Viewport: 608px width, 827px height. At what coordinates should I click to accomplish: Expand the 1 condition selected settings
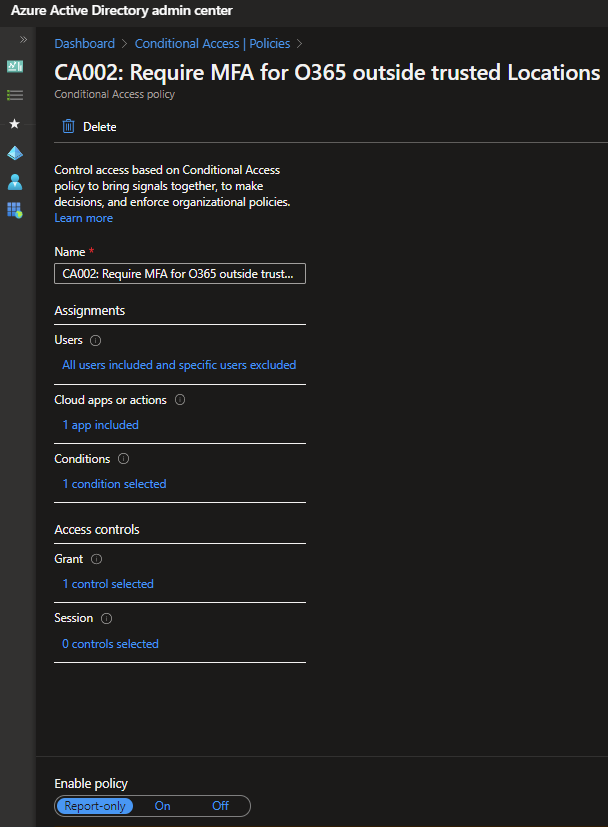[x=114, y=484]
